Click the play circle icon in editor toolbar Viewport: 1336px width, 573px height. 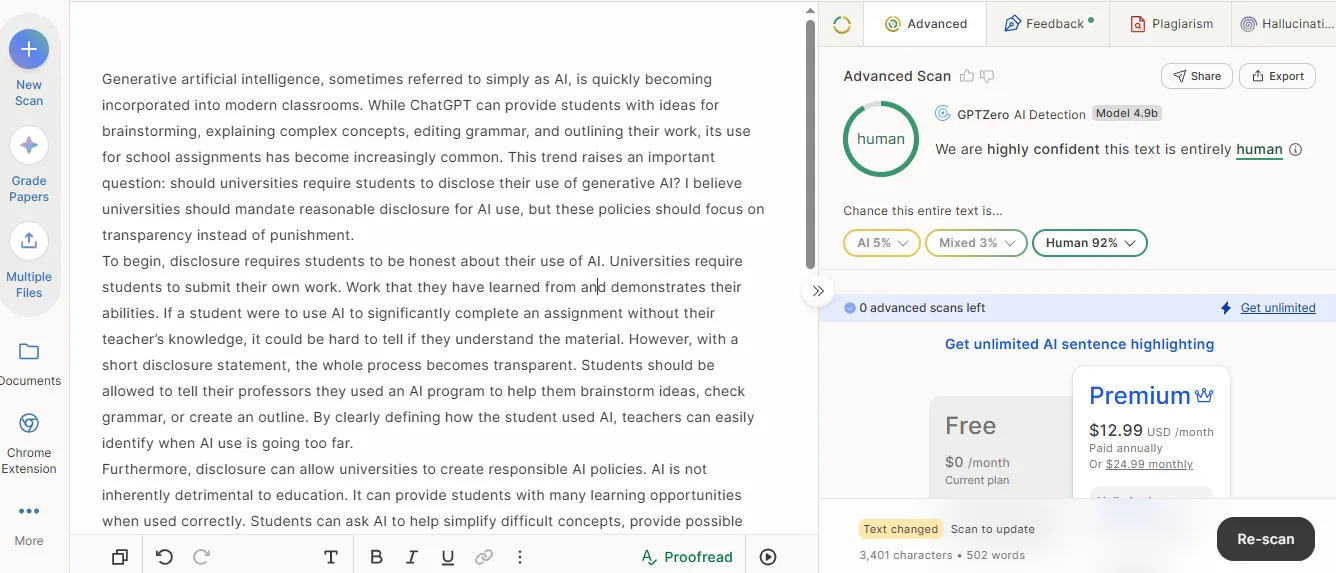tap(768, 557)
